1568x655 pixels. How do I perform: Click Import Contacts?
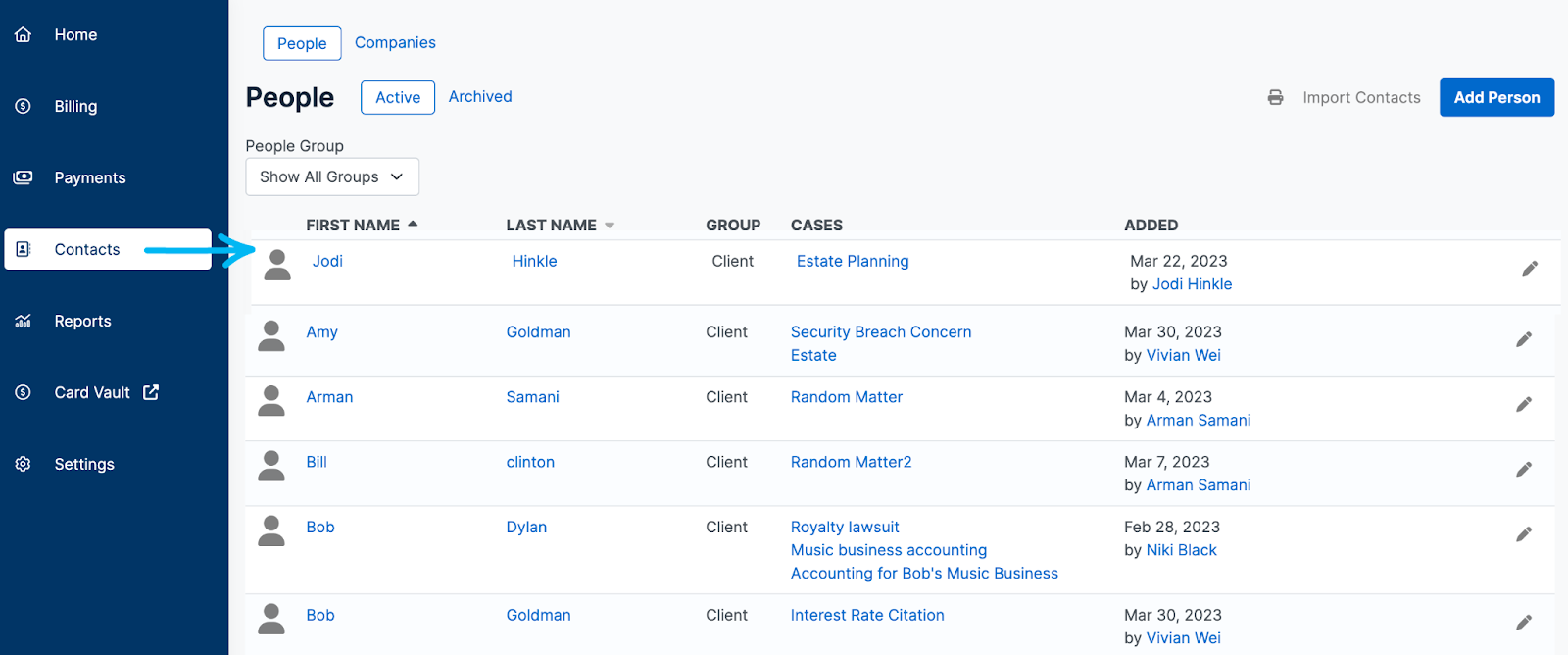click(x=1360, y=97)
